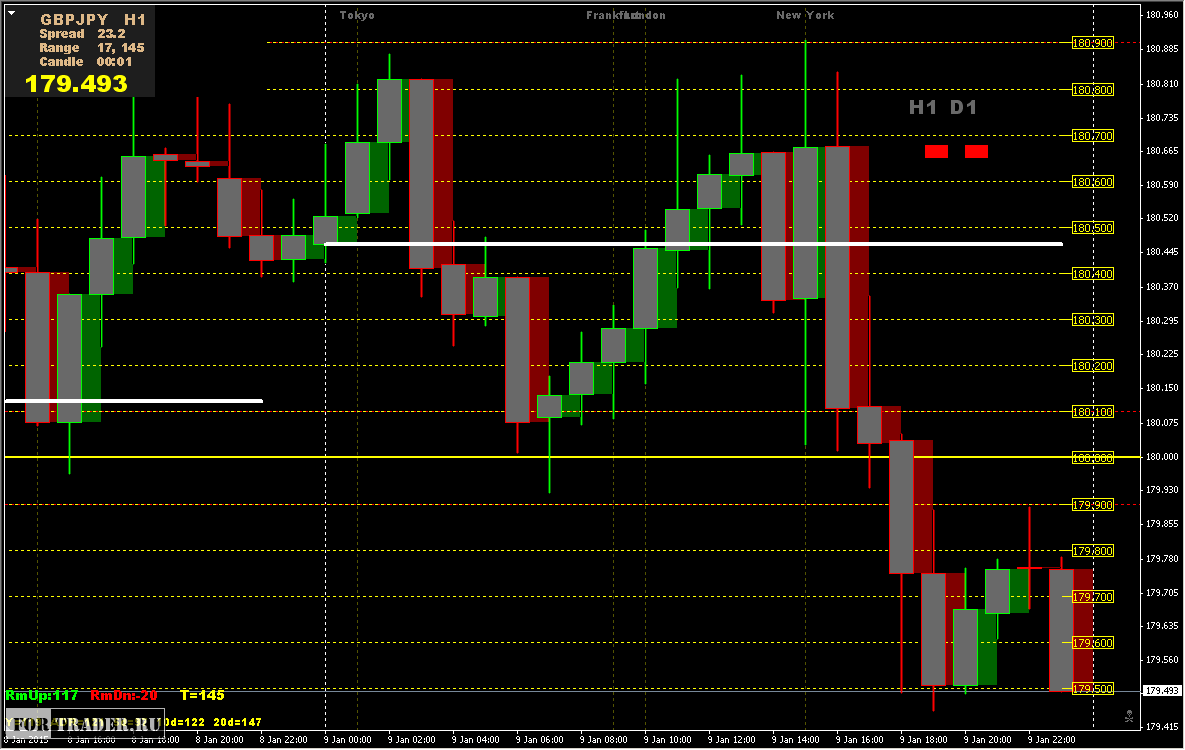Select the 180.500 round-level price tag

(x=1093, y=228)
